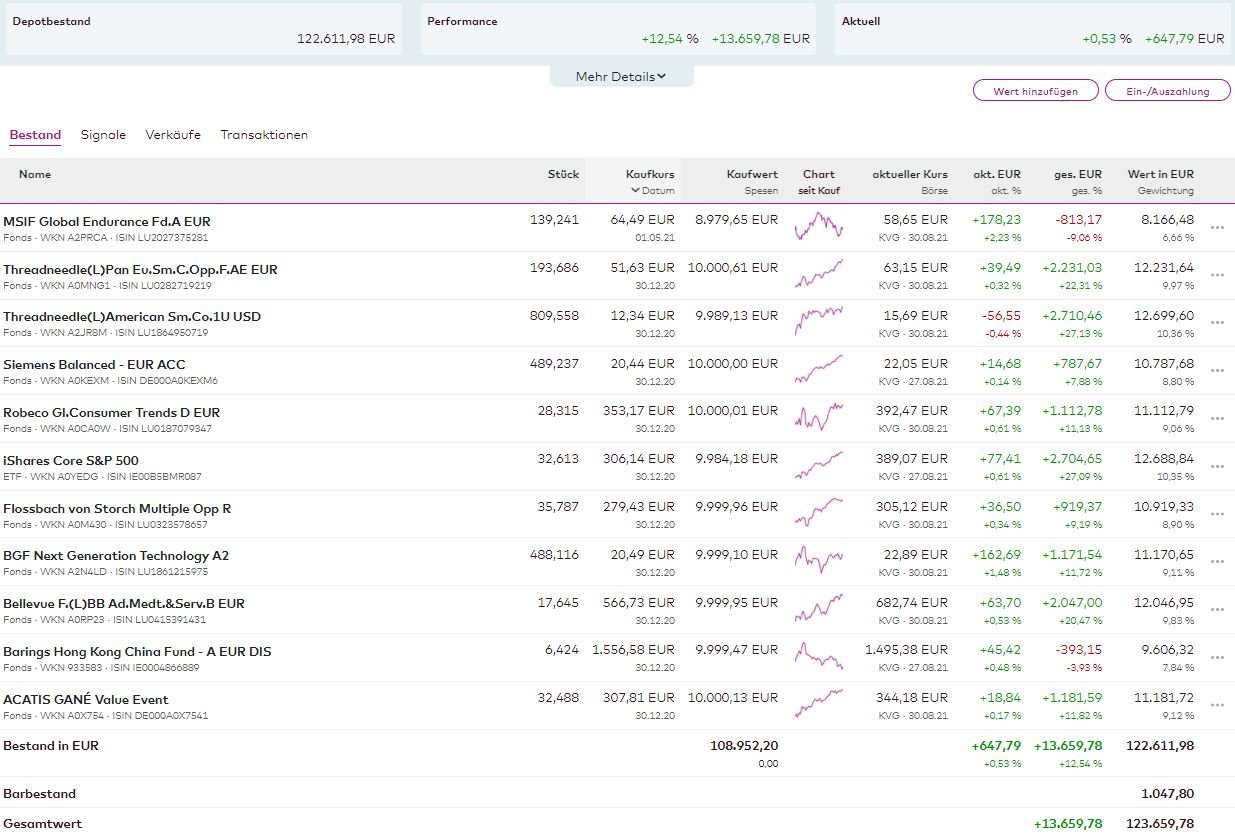Open three-dot menu for Barings Hong Kong China Fund
Image resolution: width=1235 pixels, height=838 pixels.
[x=1217, y=658]
